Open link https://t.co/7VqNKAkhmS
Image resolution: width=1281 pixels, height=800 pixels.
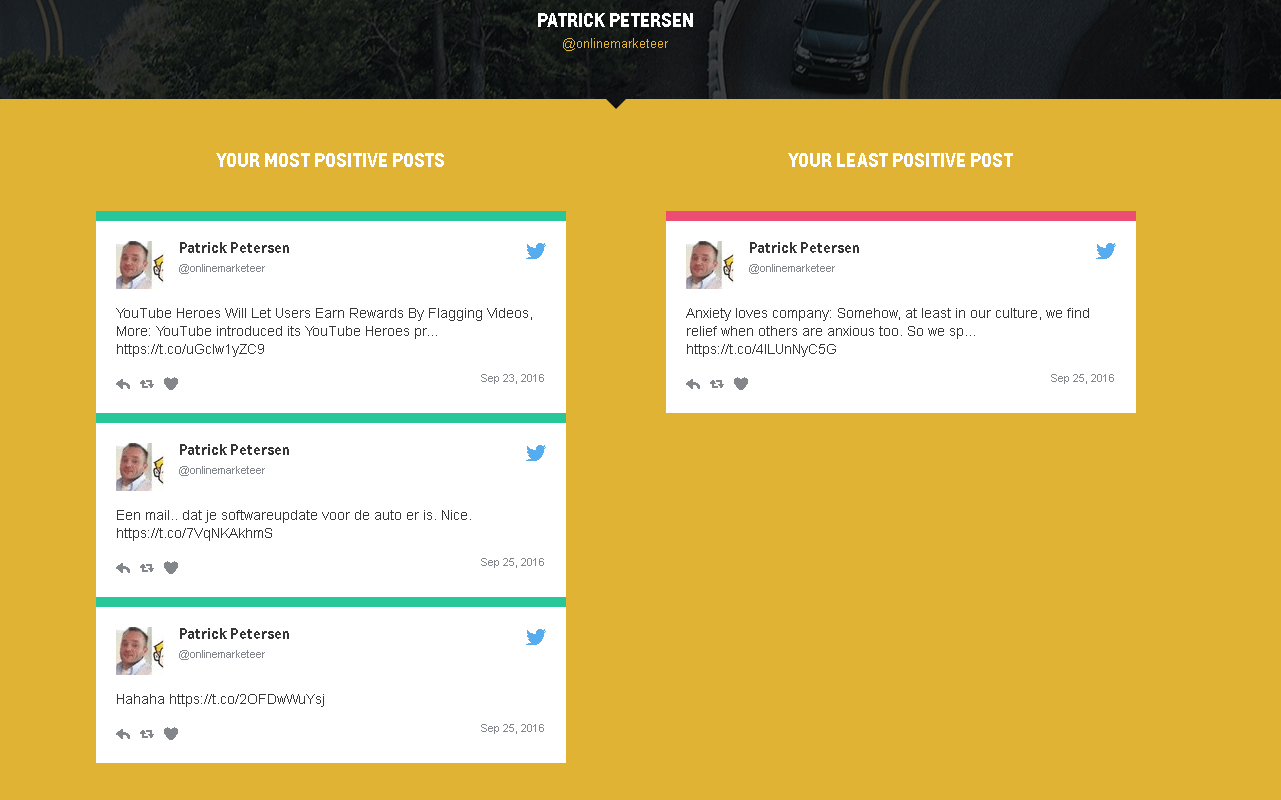[x=194, y=534]
